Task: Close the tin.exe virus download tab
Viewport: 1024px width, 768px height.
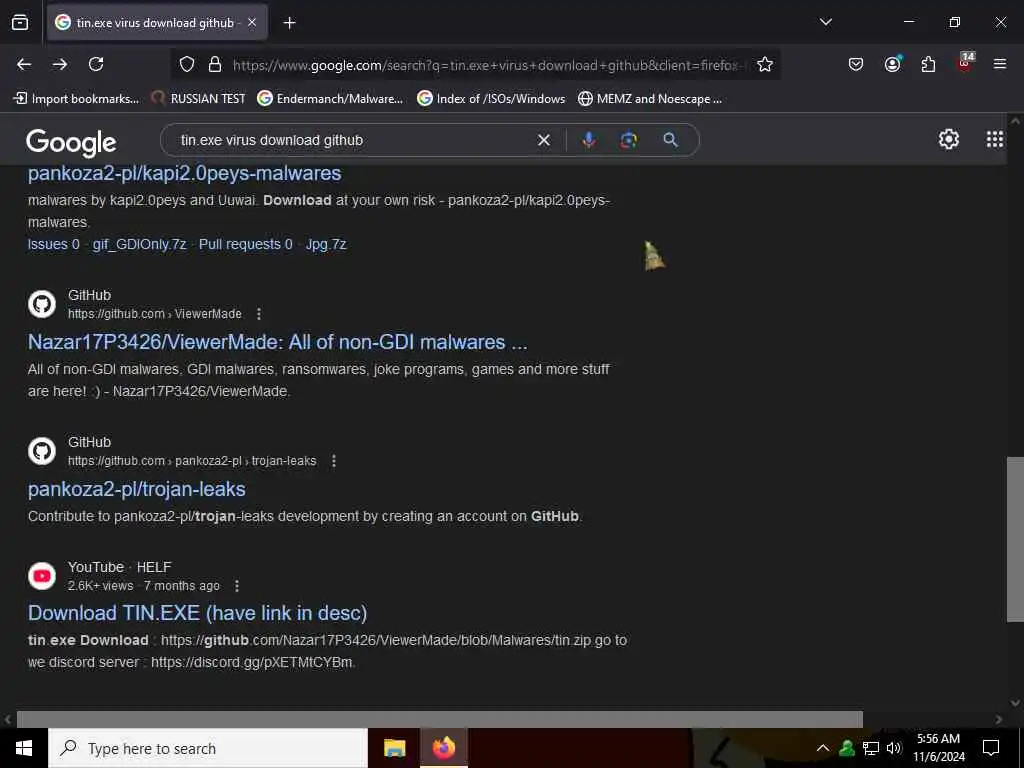Action: pyautogui.click(x=252, y=22)
